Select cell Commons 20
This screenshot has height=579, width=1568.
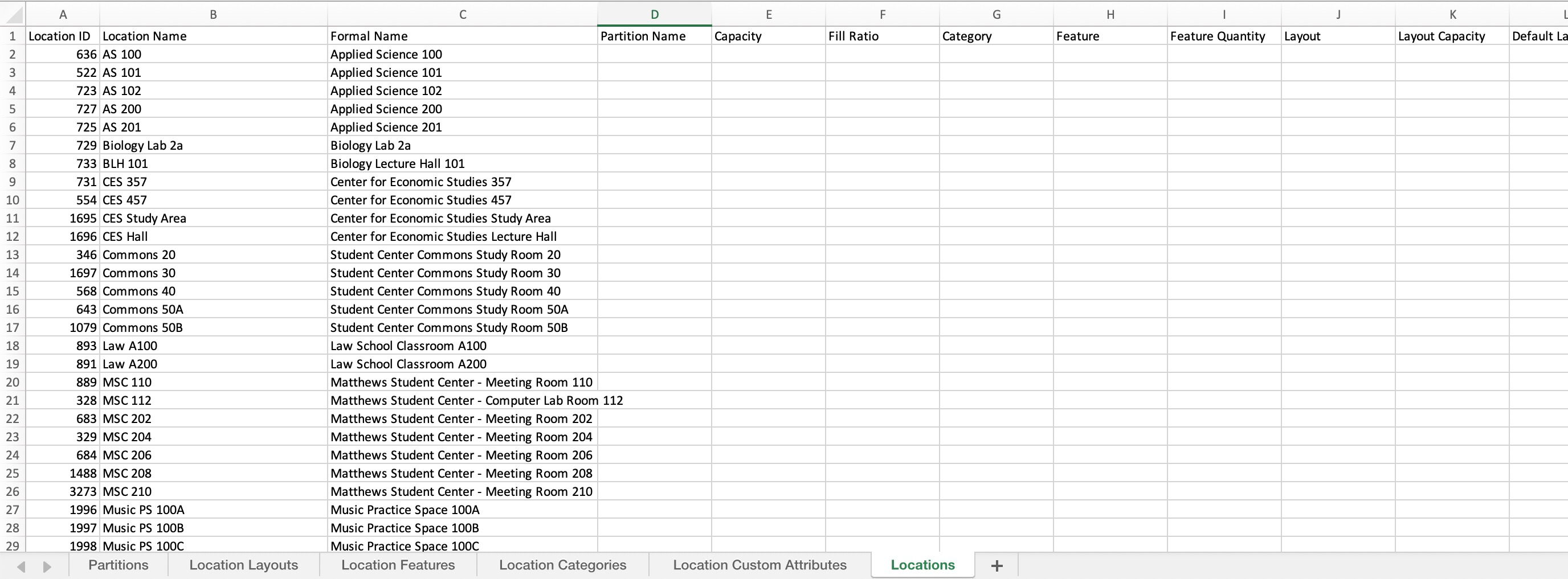(214, 255)
